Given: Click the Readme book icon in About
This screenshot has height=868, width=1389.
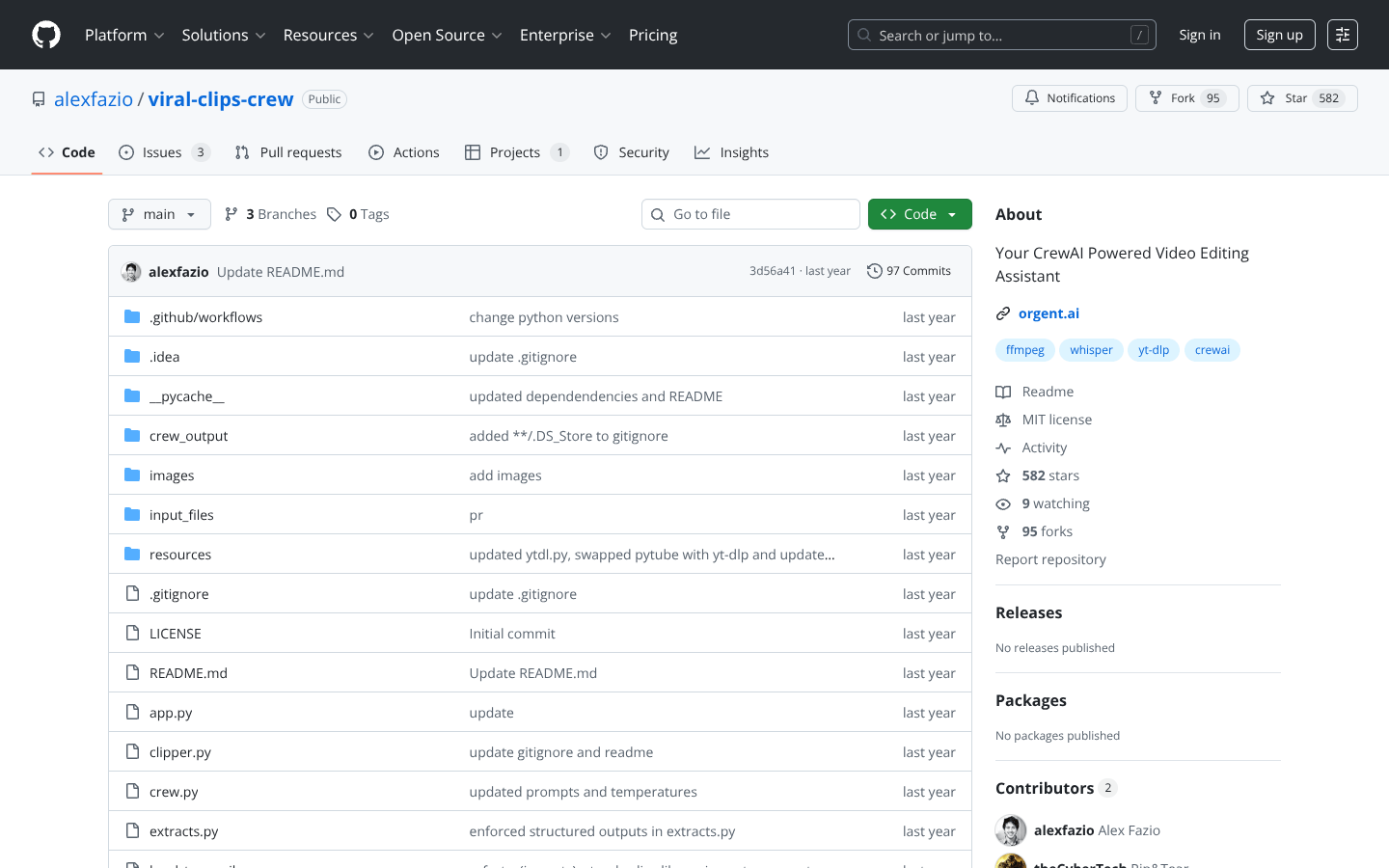Looking at the screenshot, I should pyautogui.click(x=1003, y=392).
